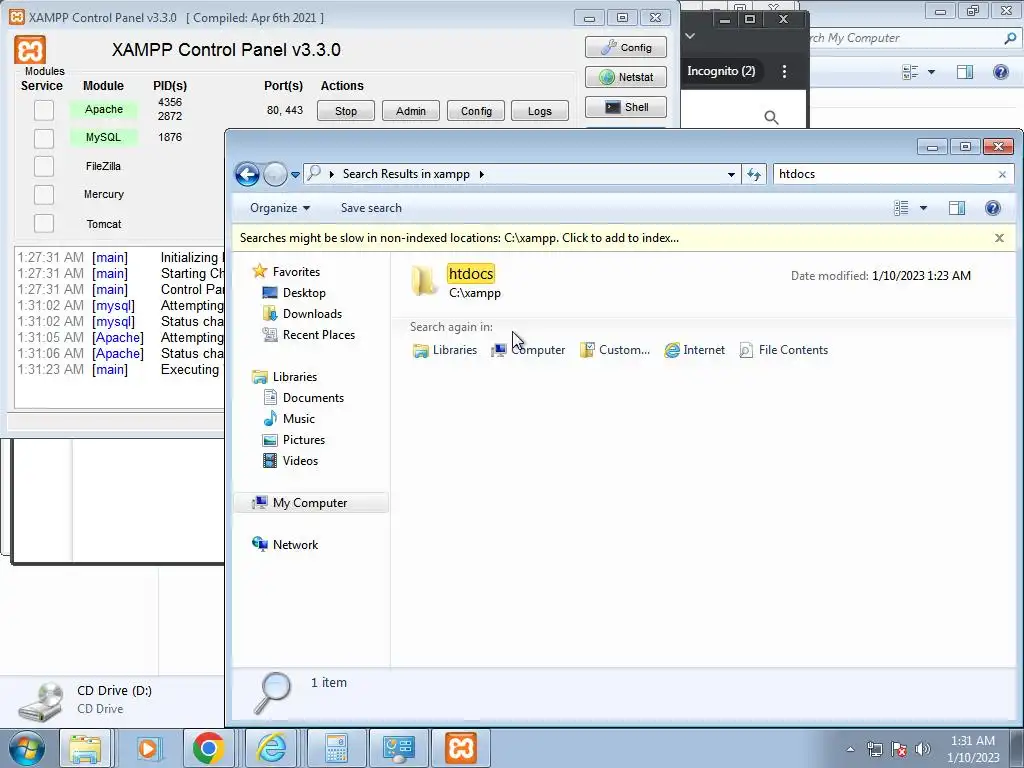Search again in File Contents
This screenshot has height=768, width=1024.
coord(784,350)
